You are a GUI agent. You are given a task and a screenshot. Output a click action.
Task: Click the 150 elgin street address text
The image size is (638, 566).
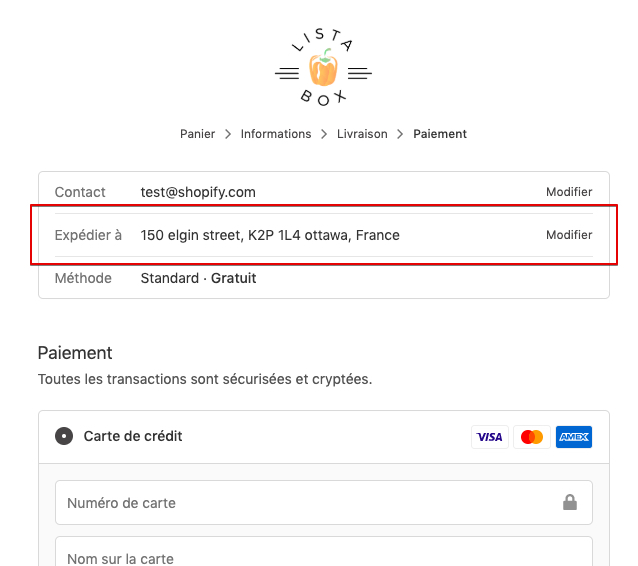(x=270, y=235)
